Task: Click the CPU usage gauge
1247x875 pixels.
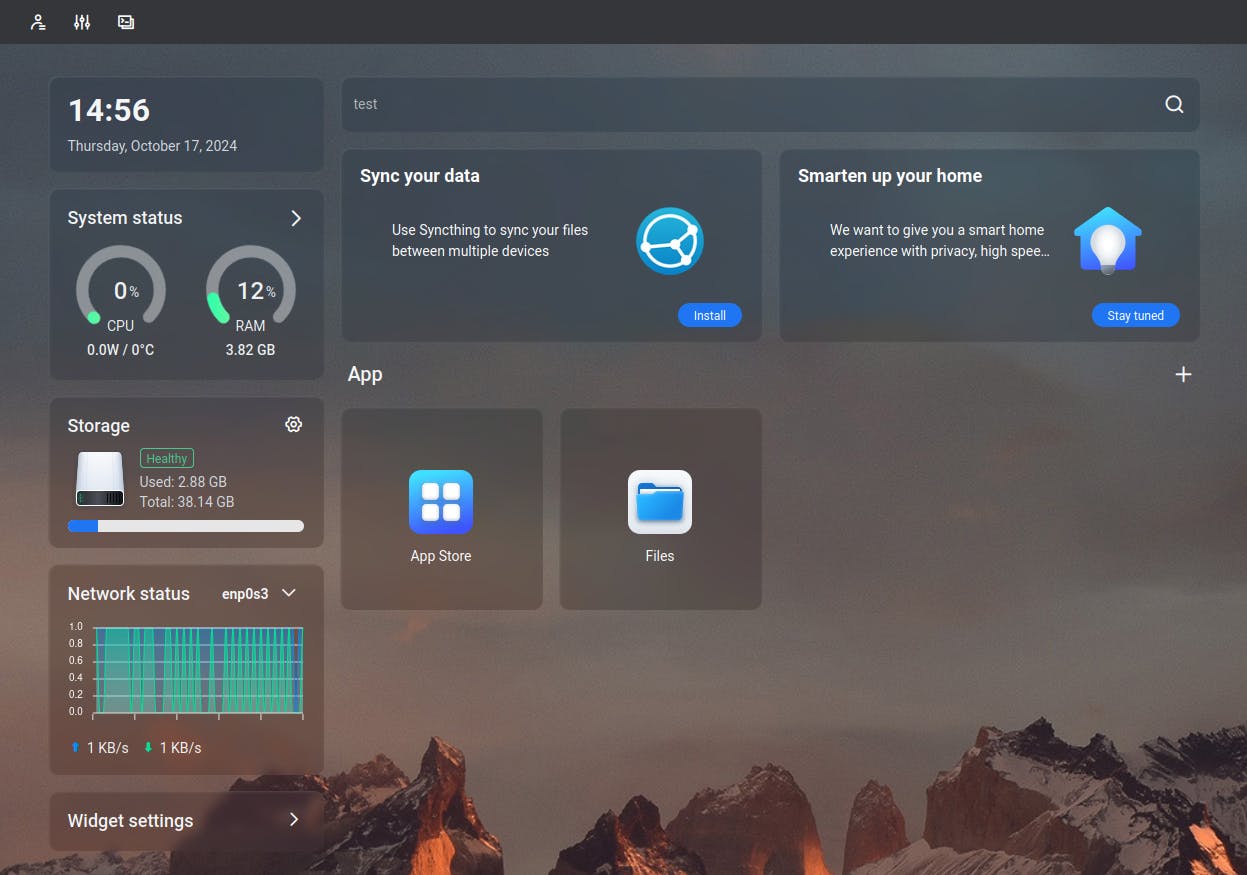Action: point(121,290)
